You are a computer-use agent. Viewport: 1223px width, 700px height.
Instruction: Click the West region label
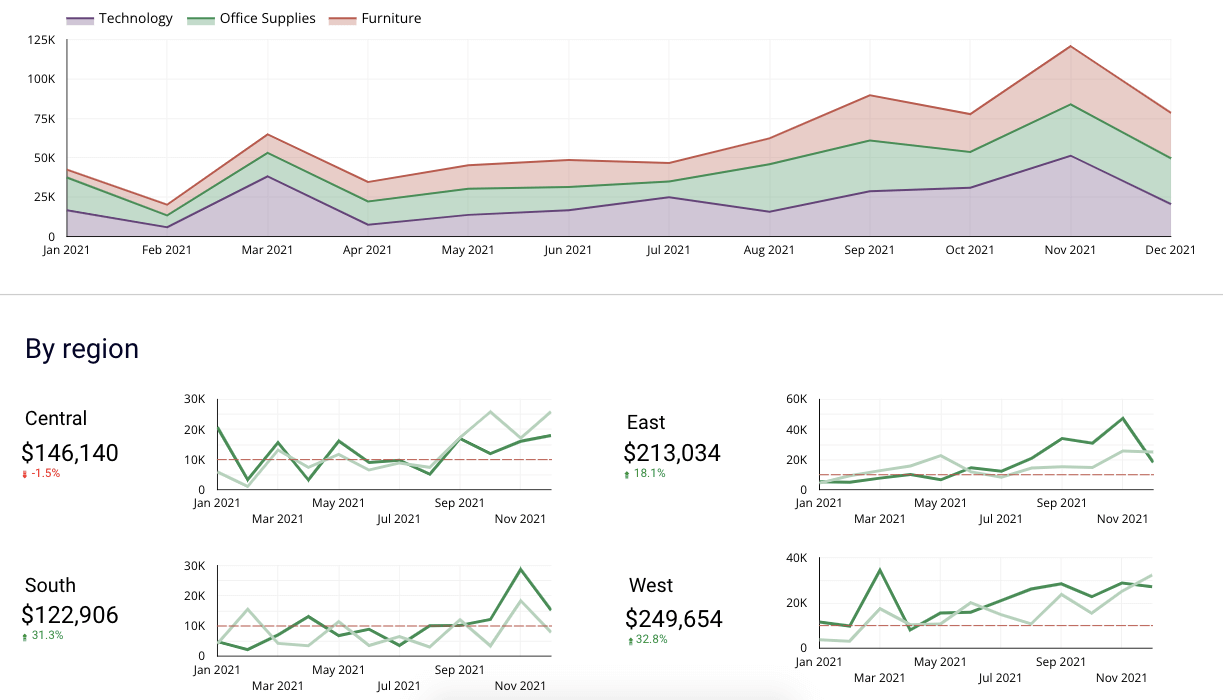(x=651, y=585)
